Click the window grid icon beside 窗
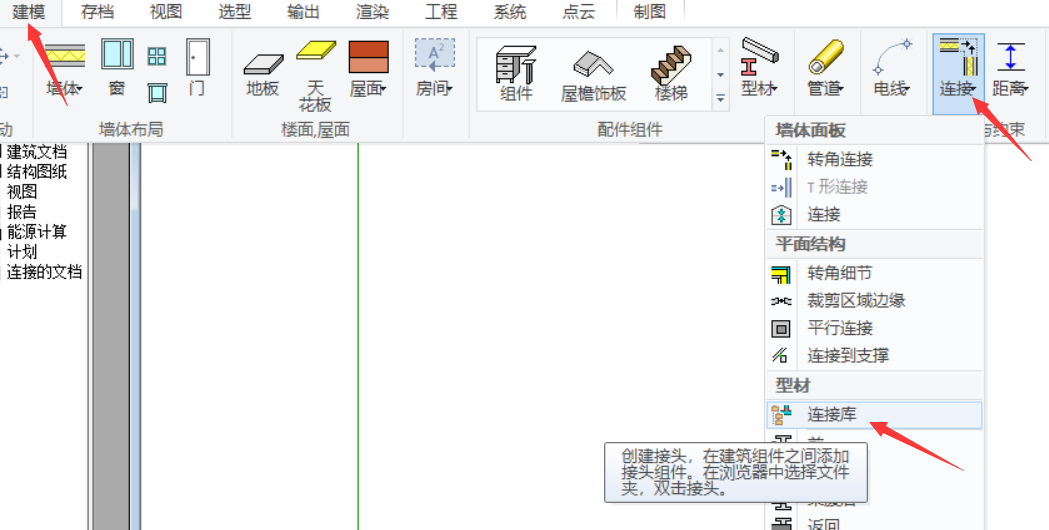Screen dimensions: 1049x530 click(157, 56)
